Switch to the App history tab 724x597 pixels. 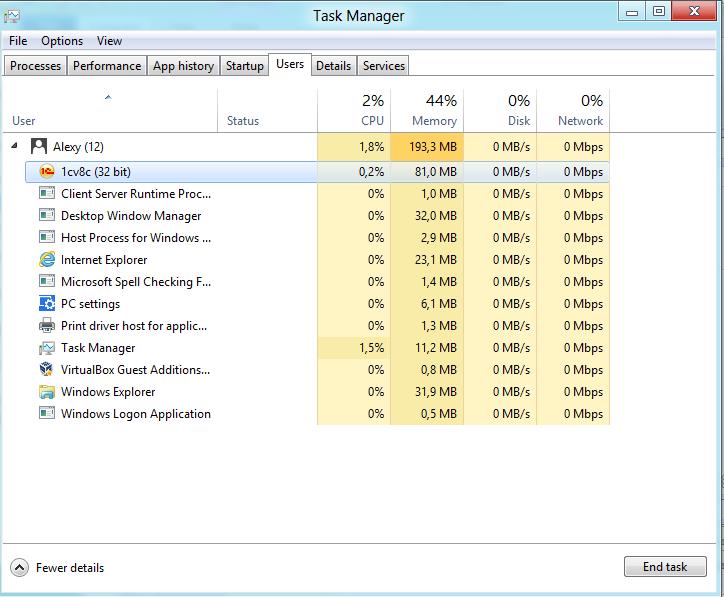click(183, 66)
